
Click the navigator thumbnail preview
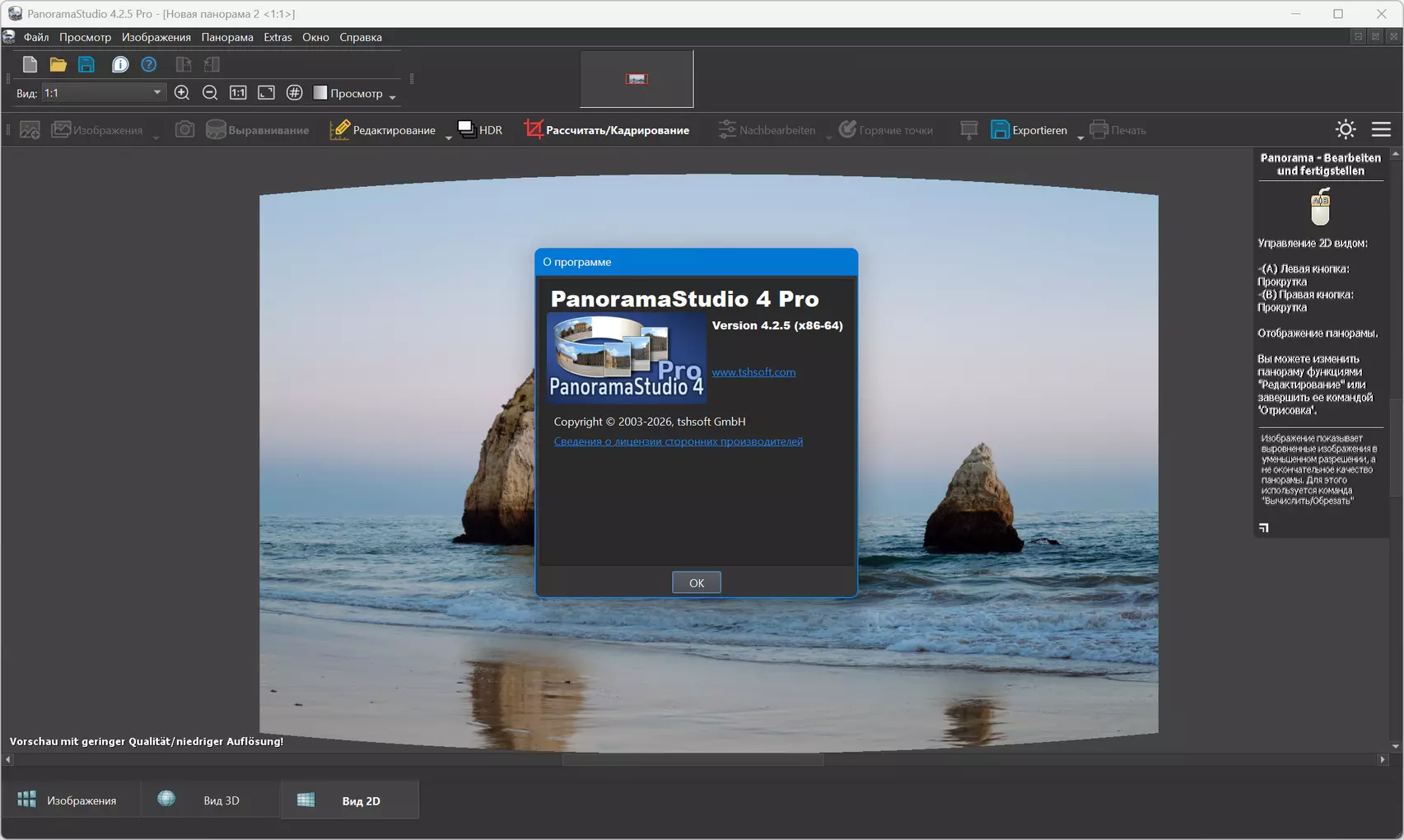coord(637,79)
